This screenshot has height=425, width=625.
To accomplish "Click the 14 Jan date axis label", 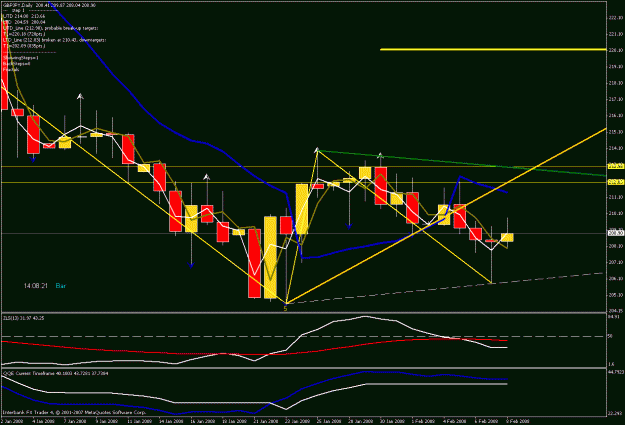I will pos(171,421).
